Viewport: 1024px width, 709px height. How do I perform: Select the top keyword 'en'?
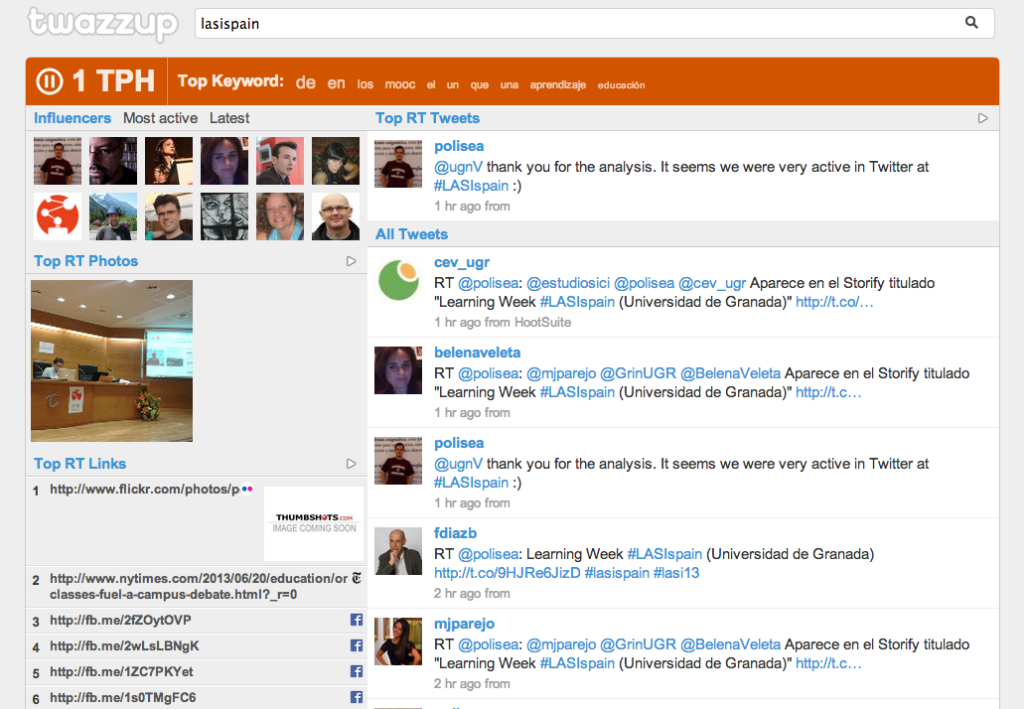(x=336, y=83)
